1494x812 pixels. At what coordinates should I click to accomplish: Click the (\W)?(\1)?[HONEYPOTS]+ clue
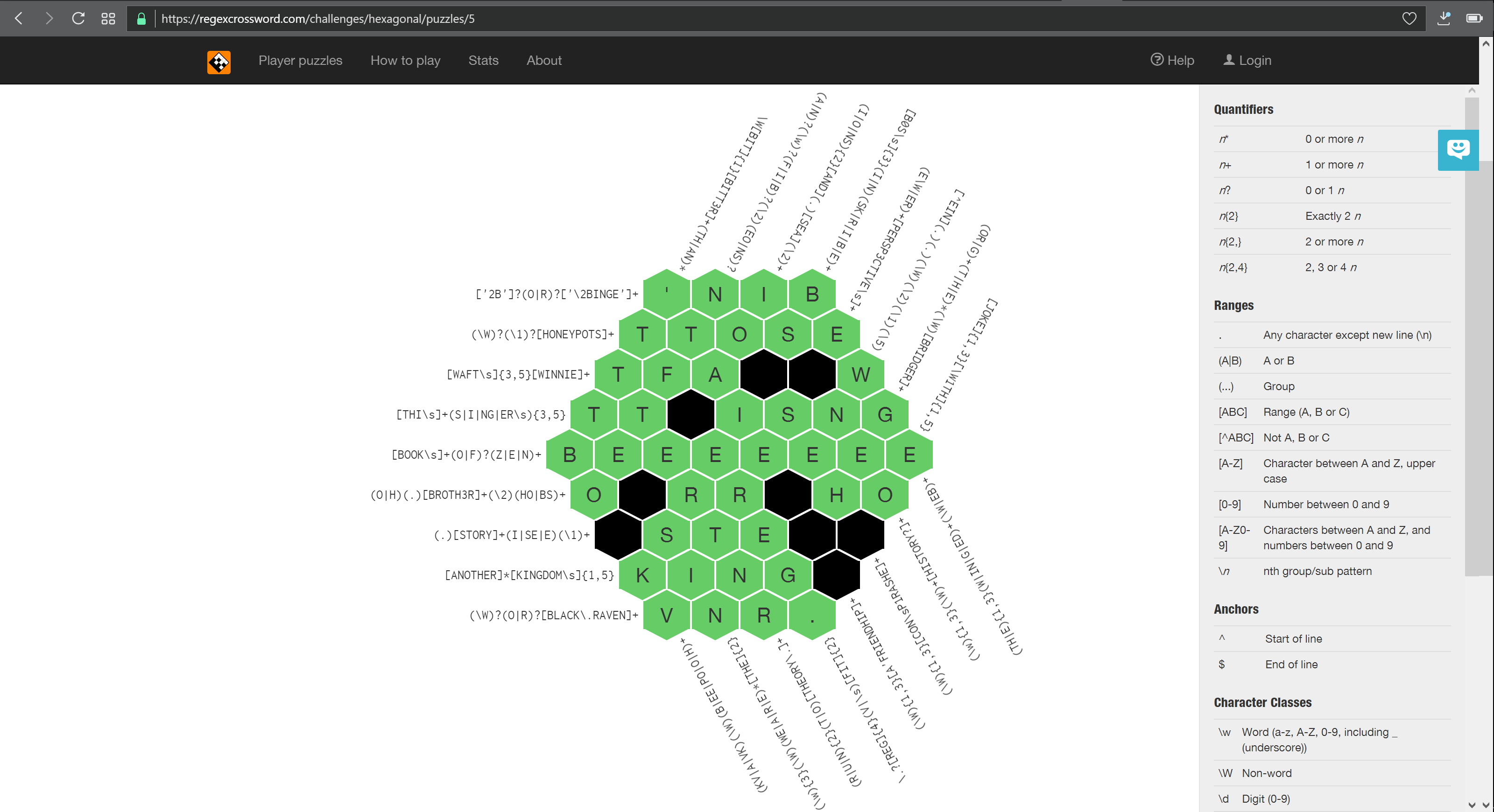point(542,335)
